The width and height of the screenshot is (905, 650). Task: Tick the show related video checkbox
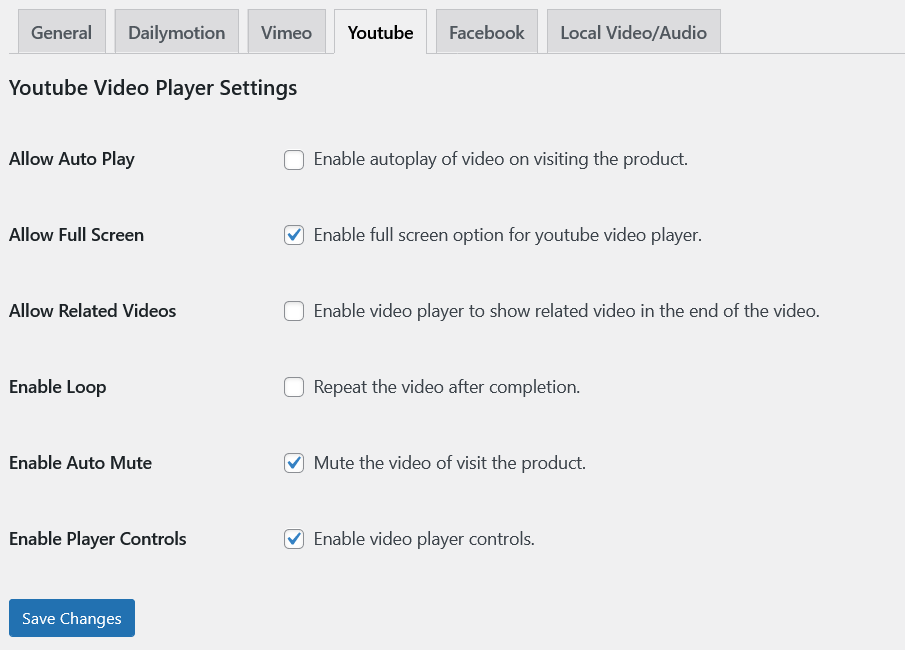tap(294, 312)
